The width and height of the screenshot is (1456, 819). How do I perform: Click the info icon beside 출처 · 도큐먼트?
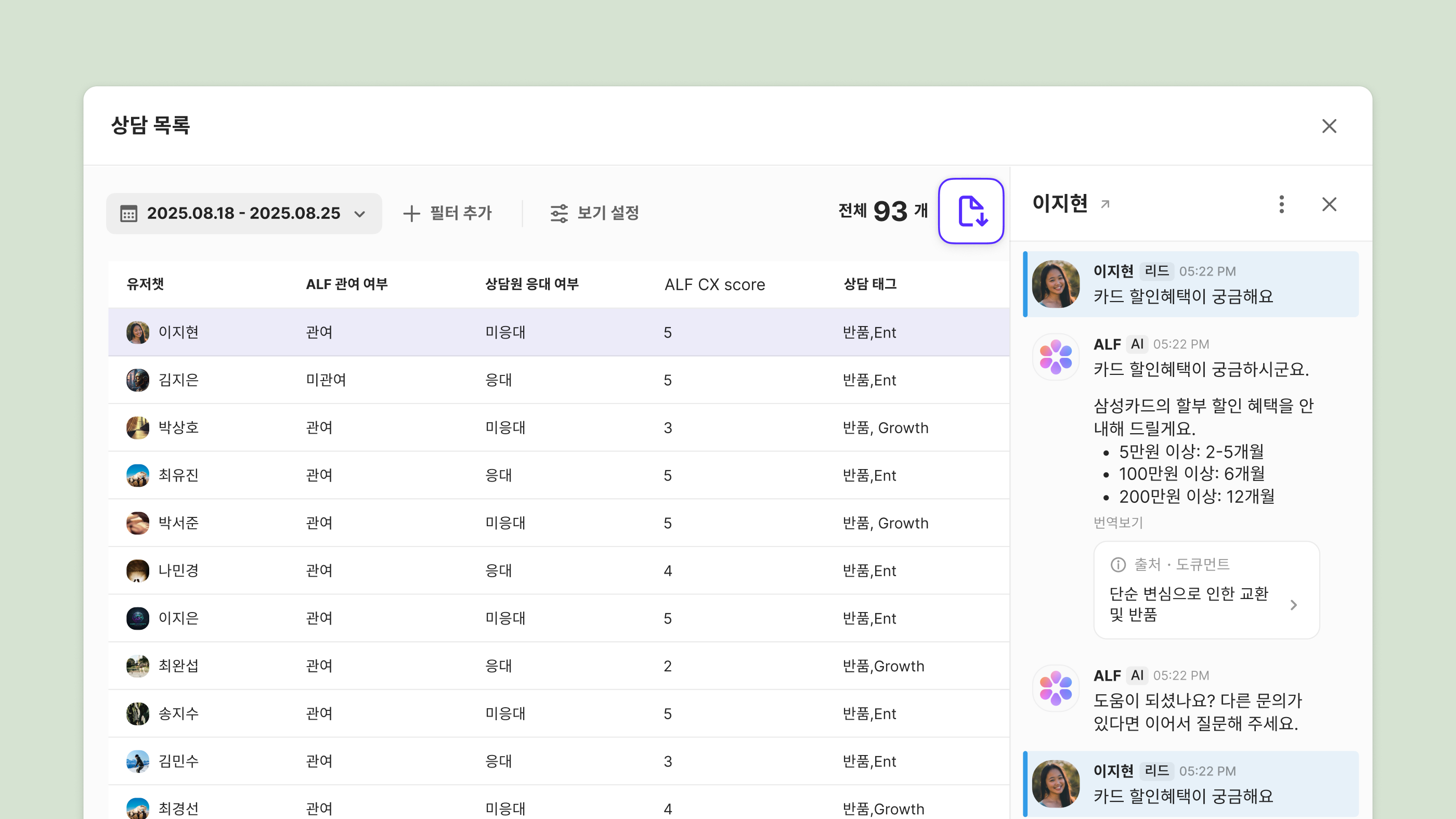pyautogui.click(x=1117, y=564)
